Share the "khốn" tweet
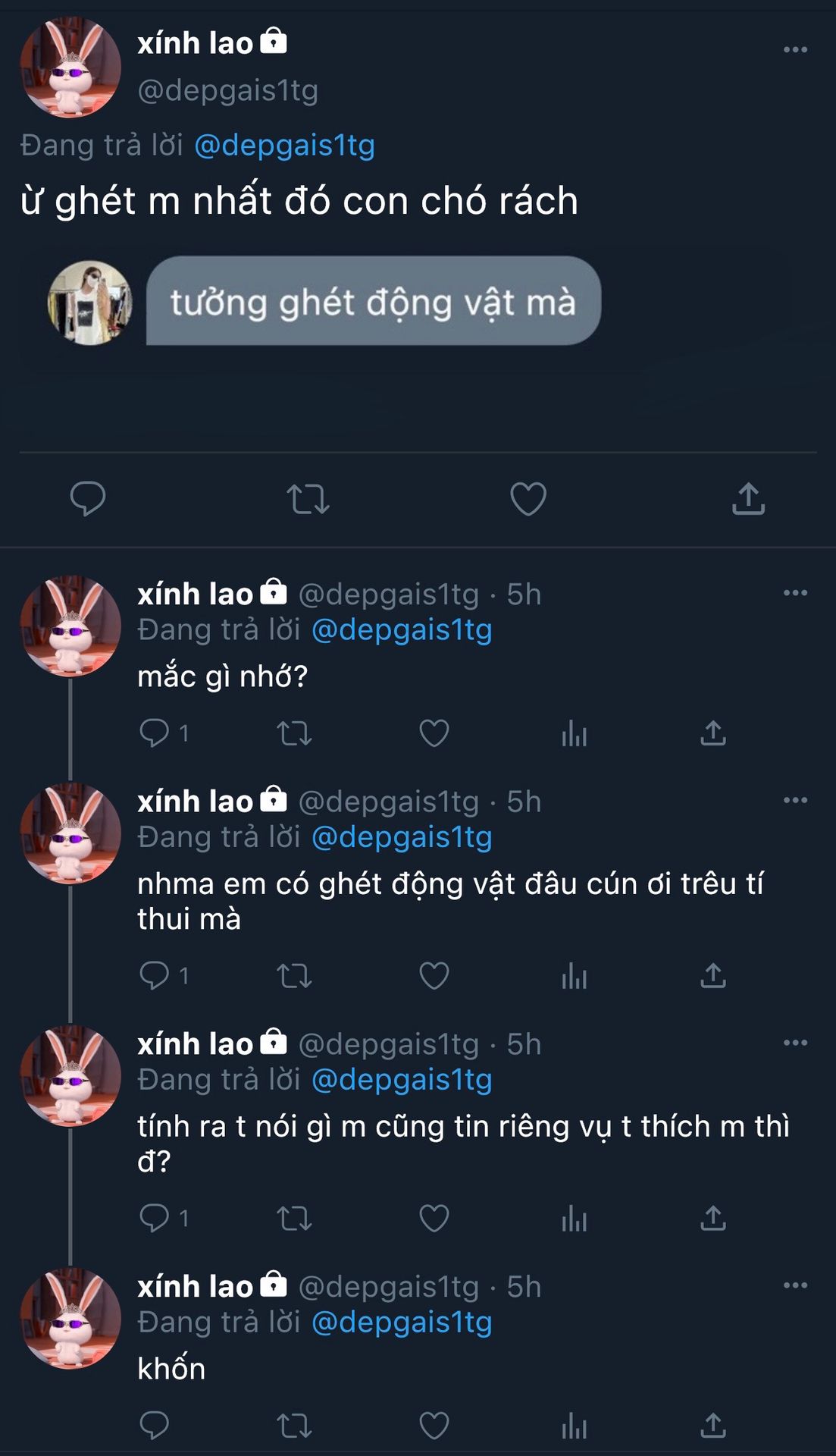This screenshot has width=836, height=1456. (x=713, y=1426)
